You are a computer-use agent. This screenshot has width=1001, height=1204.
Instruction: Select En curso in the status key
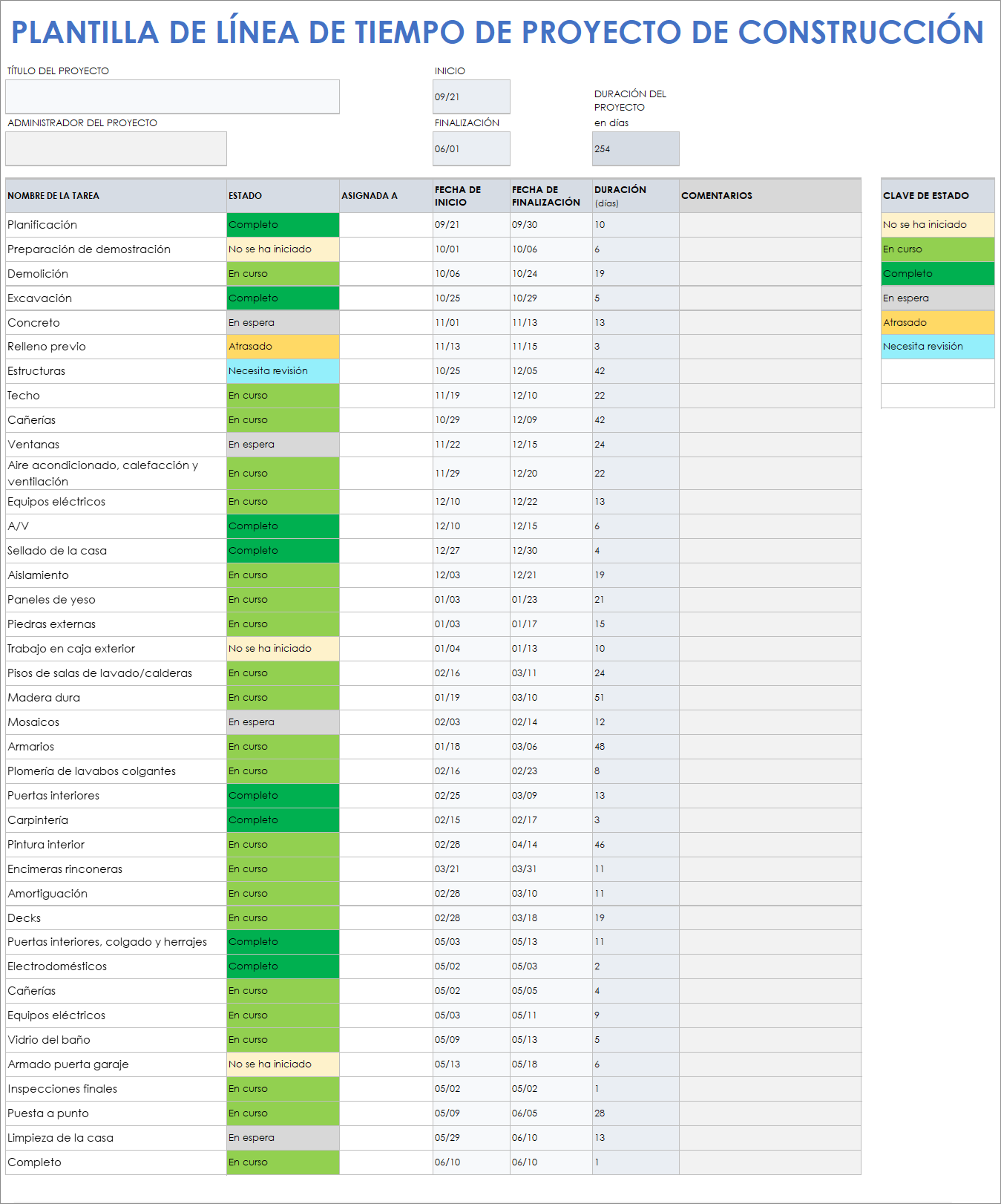click(x=937, y=249)
